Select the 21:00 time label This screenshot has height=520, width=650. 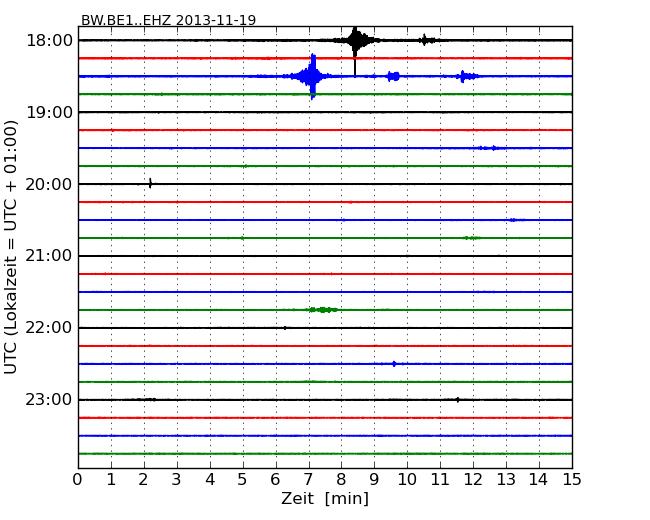point(49,256)
